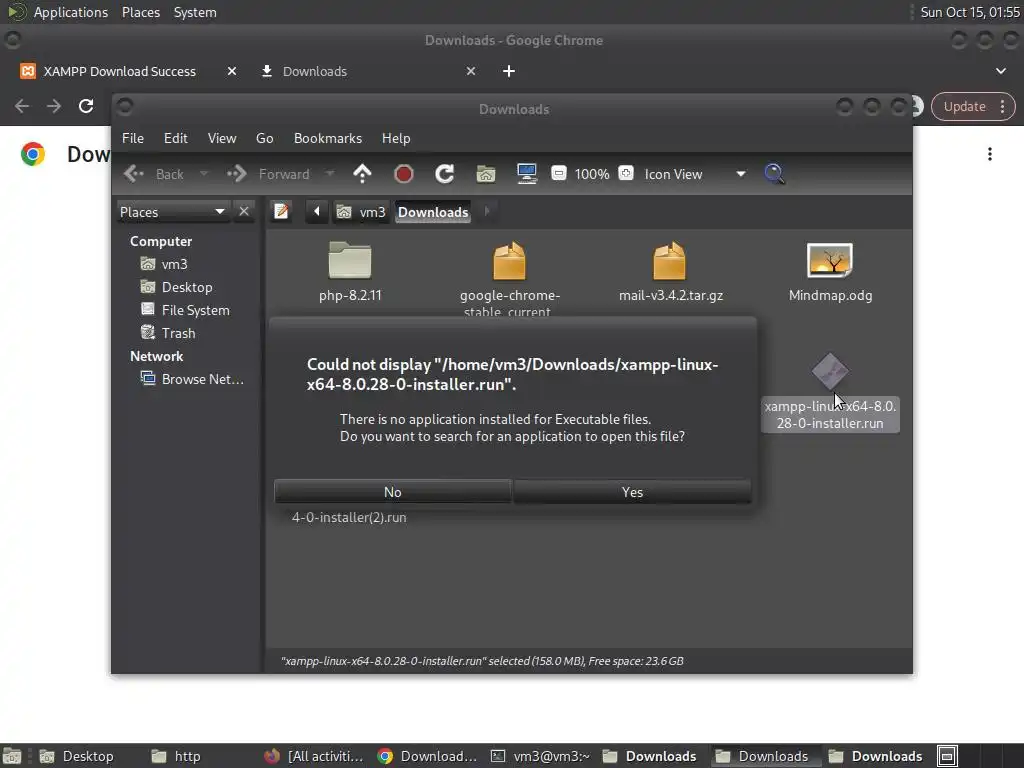This screenshot has width=1024, height=768.
Task: Go up to parent folder arrow
Action: point(362,174)
